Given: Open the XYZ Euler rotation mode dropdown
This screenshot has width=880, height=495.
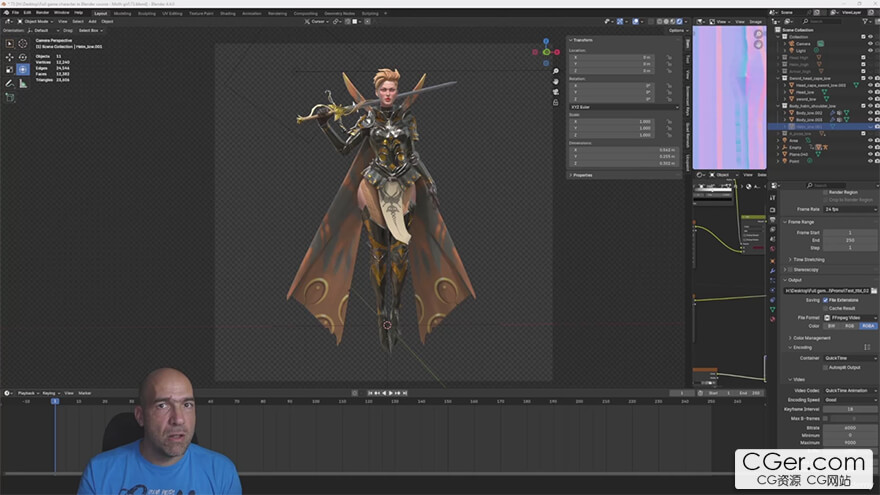Looking at the screenshot, I should tap(624, 107).
